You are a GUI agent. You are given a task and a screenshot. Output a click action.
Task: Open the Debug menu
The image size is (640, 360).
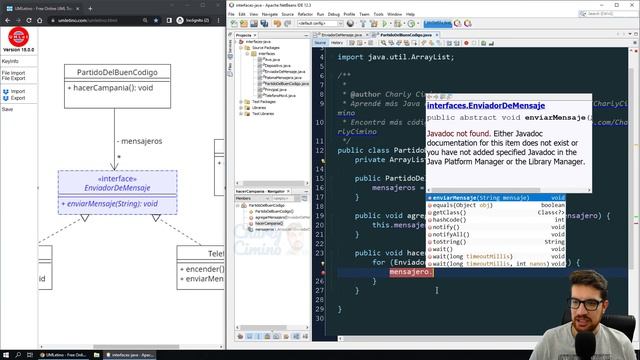[x=333, y=14]
